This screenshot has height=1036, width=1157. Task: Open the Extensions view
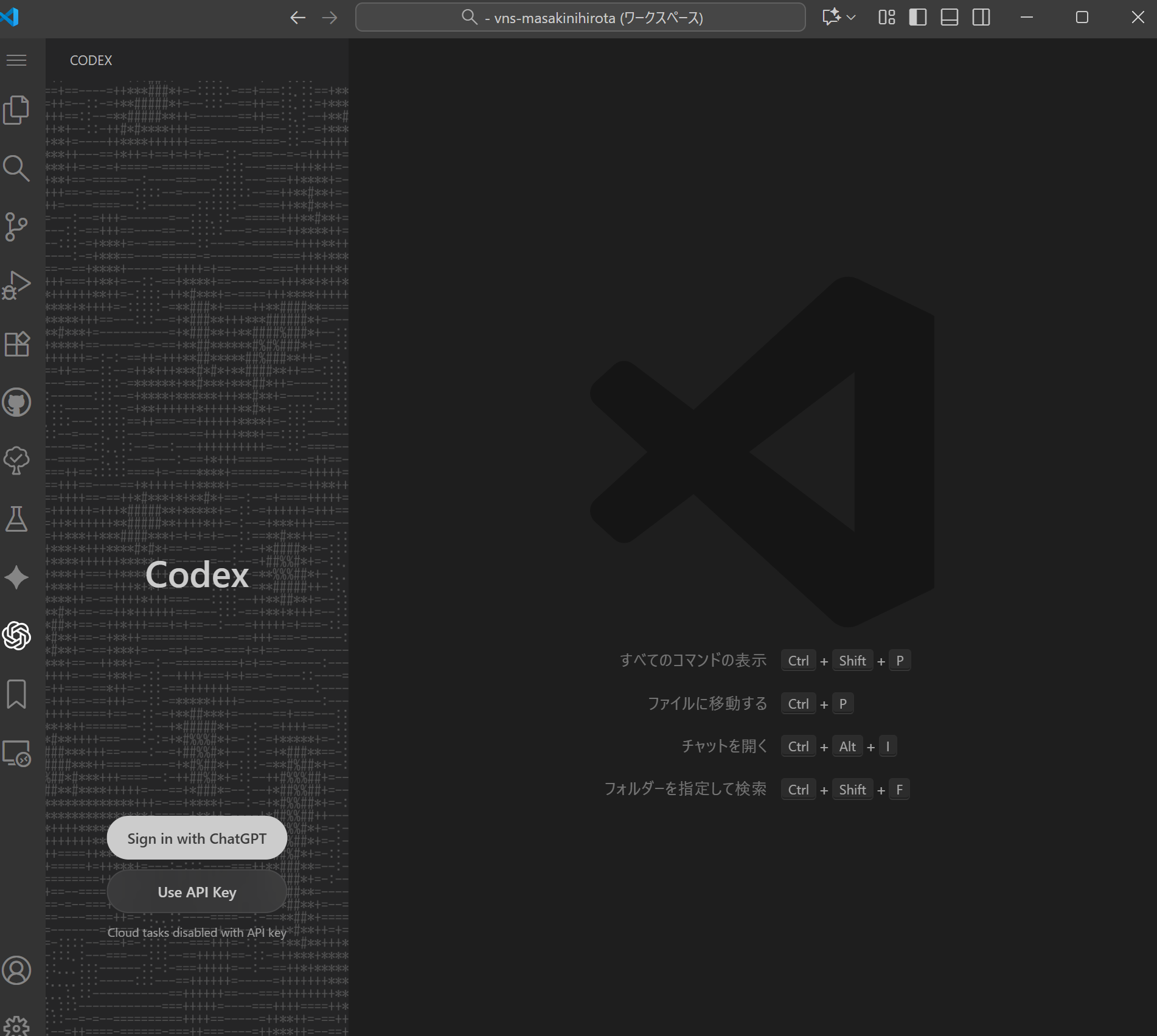tap(16, 344)
